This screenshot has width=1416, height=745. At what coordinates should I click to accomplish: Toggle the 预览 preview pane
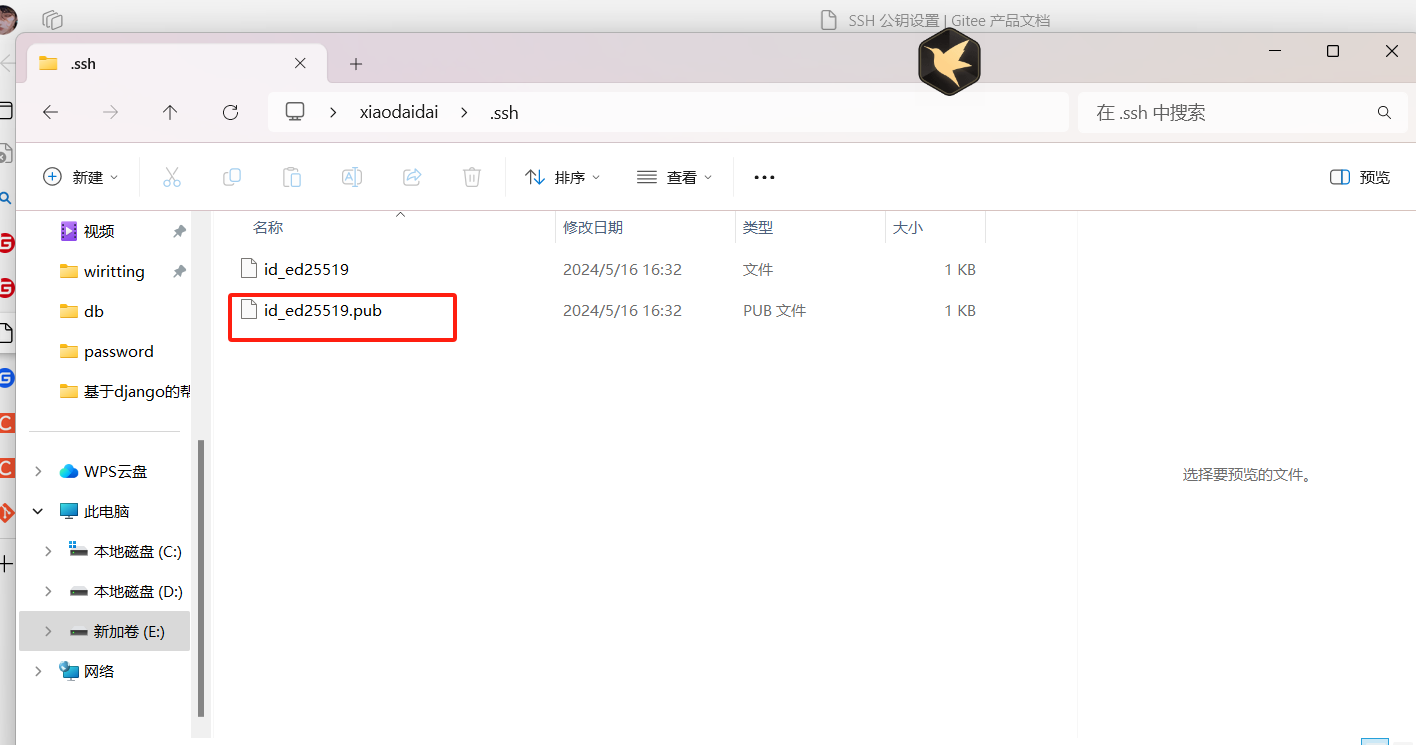(1360, 177)
